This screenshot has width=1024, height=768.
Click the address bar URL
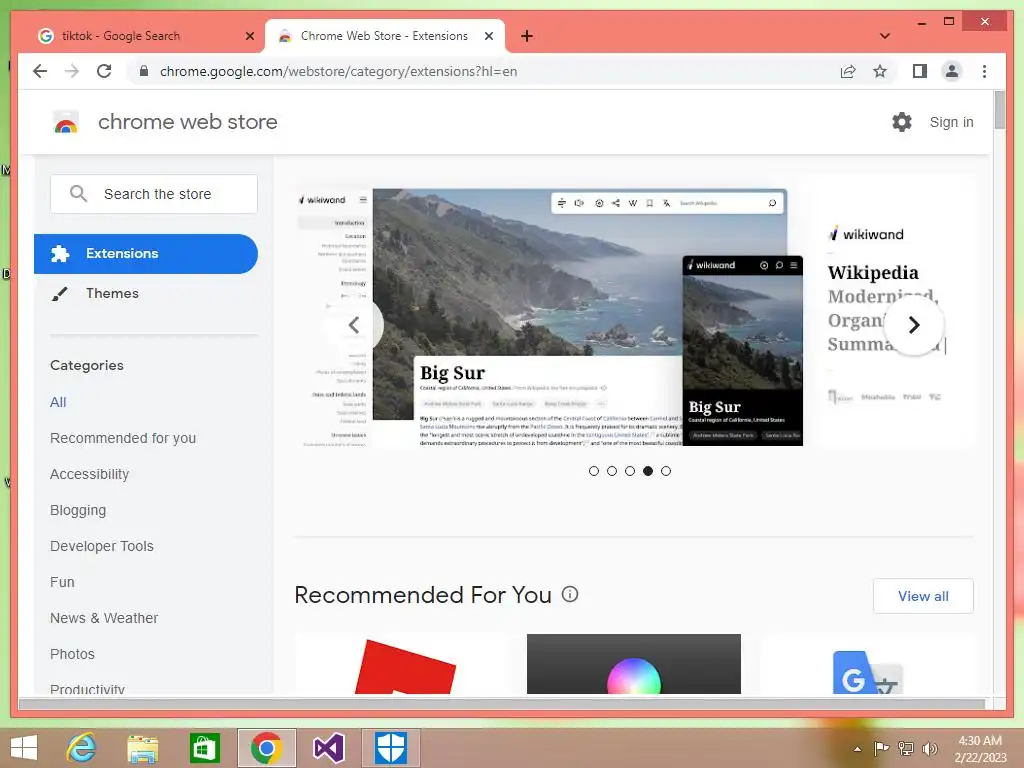point(338,71)
